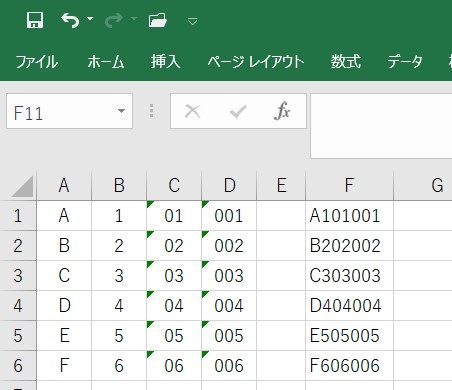The height and width of the screenshot is (390, 452).
Task: Open the Name Box dropdown arrow
Action: pyautogui.click(x=121, y=111)
